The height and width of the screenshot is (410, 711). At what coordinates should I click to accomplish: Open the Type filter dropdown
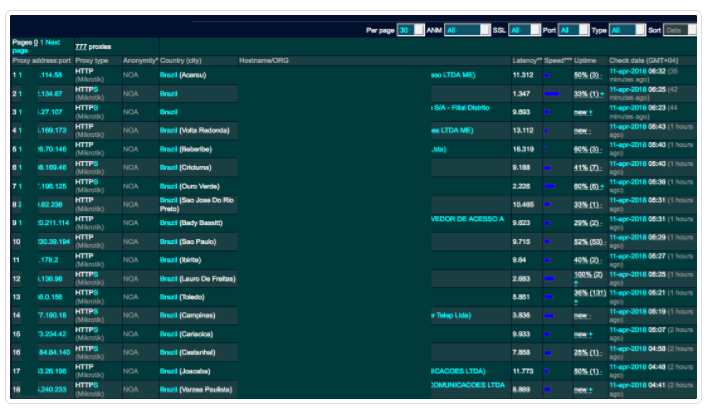pyautogui.click(x=627, y=30)
